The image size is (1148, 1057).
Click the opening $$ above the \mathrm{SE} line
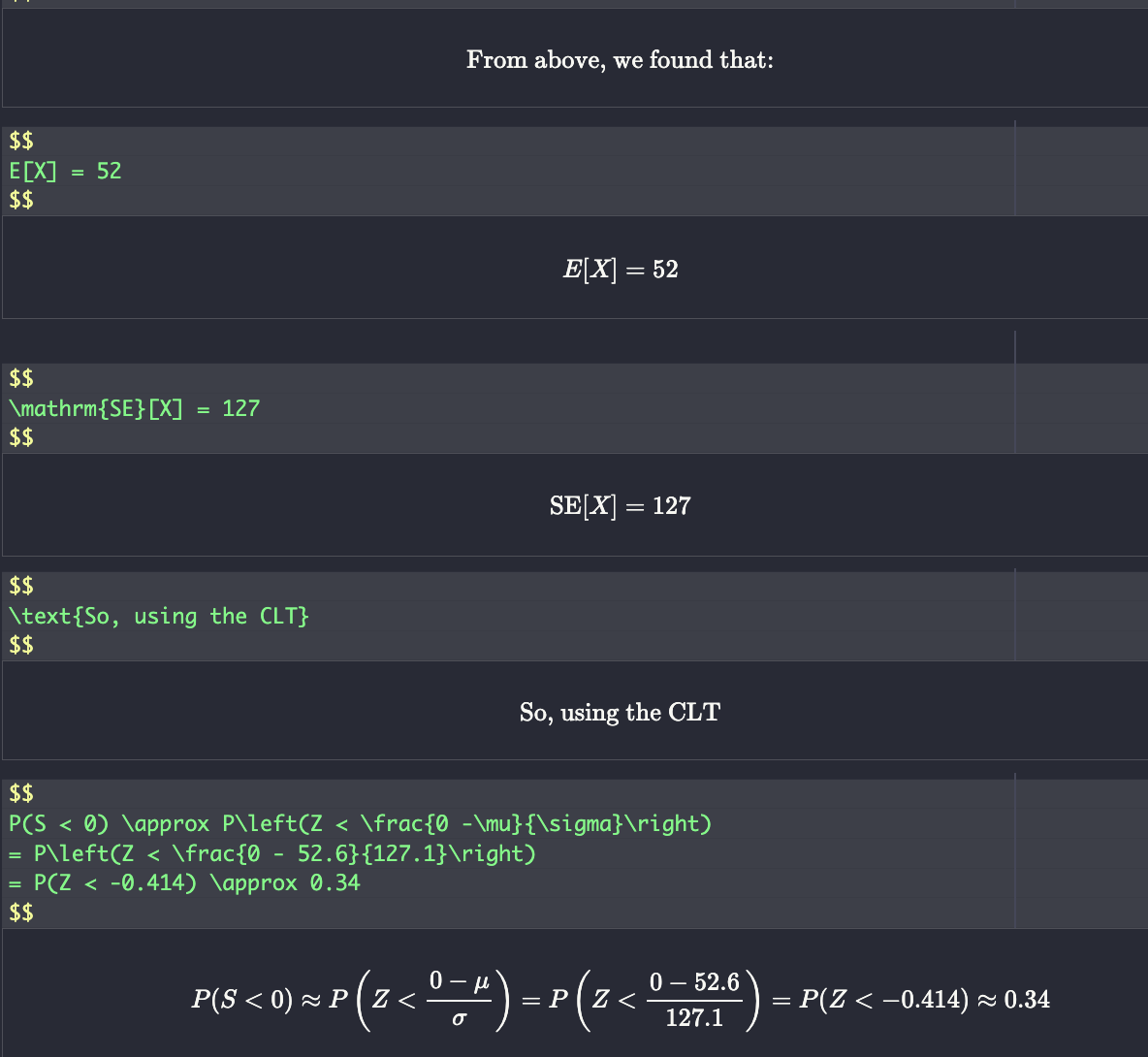pos(21,378)
